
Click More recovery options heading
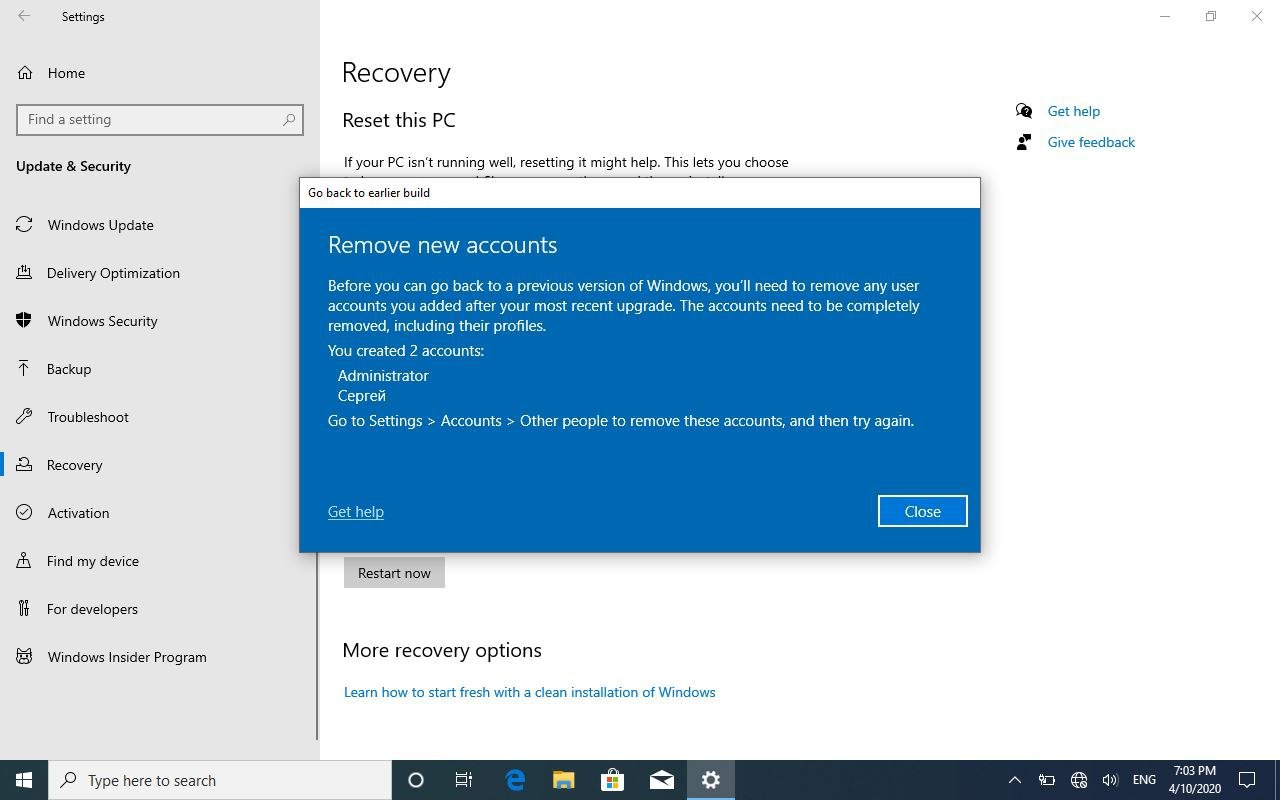[x=442, y=650]
